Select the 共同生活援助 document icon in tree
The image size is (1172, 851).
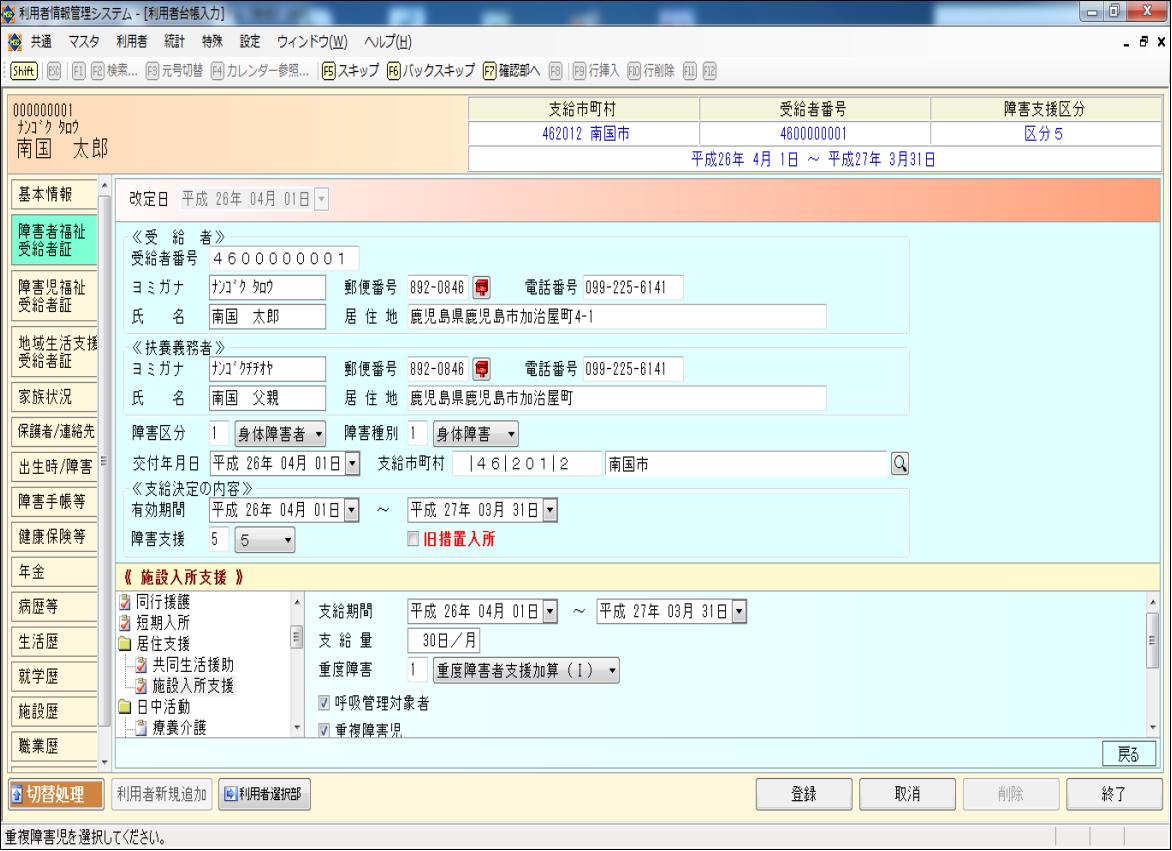(141, 665)
